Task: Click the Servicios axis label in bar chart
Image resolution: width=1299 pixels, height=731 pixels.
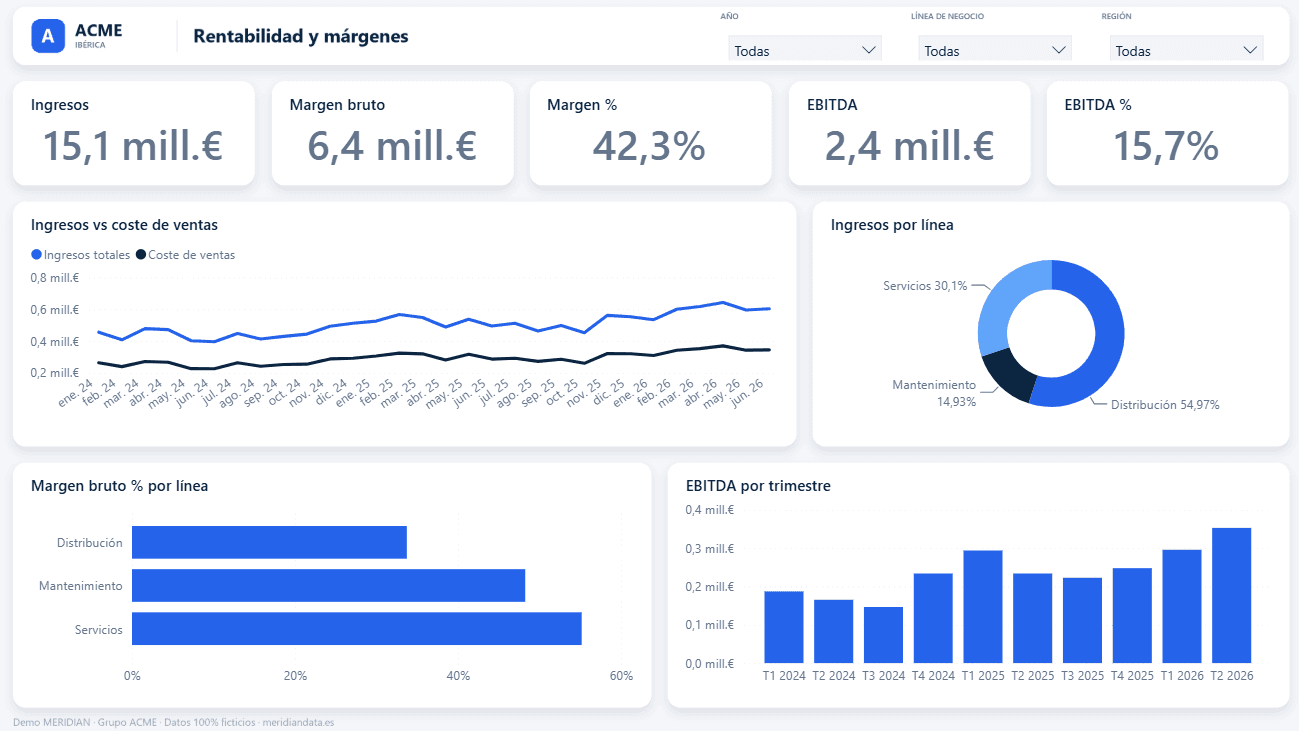Action: click(x=99, y=630)
